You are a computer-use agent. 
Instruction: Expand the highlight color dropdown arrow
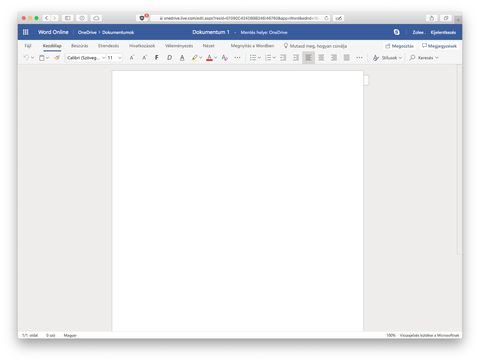(201, 58)
